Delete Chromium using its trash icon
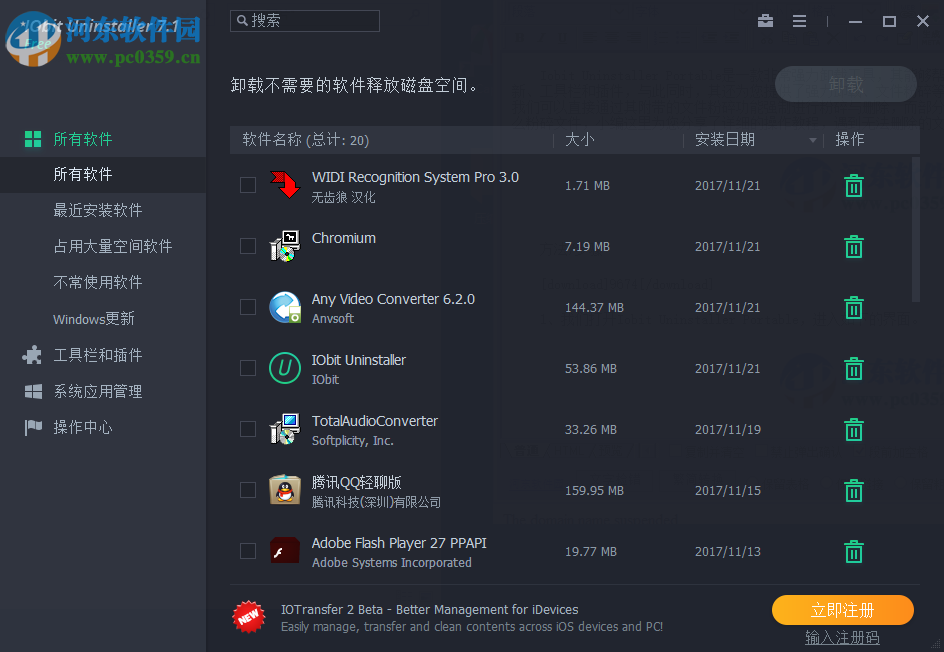This screenshot has width=944, height=652. [853, 246]
